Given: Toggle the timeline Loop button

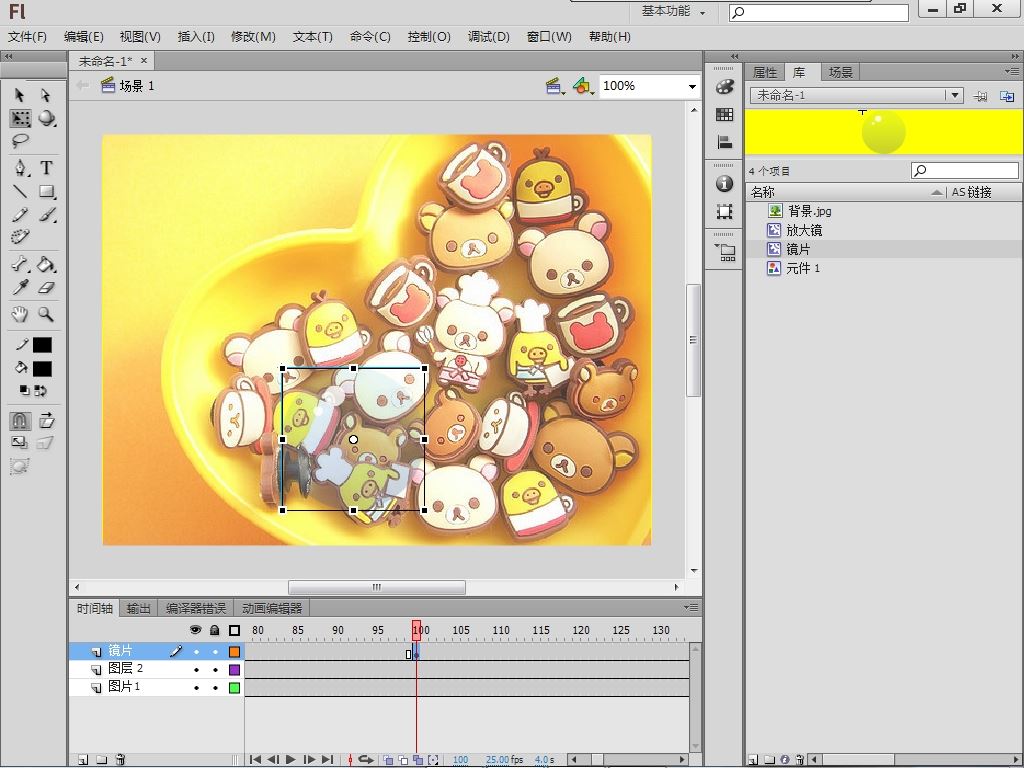Looking at the screenshot, I should click(x=366, y=760).
